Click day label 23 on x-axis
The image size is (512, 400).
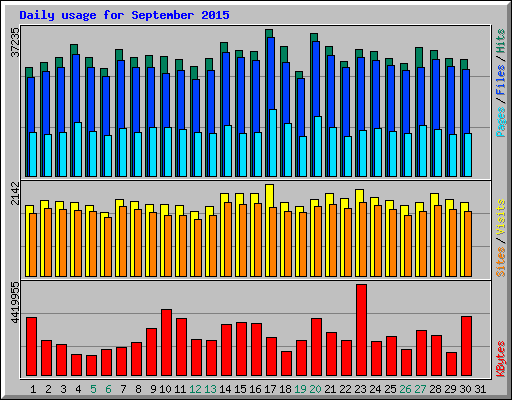point(360,389)
